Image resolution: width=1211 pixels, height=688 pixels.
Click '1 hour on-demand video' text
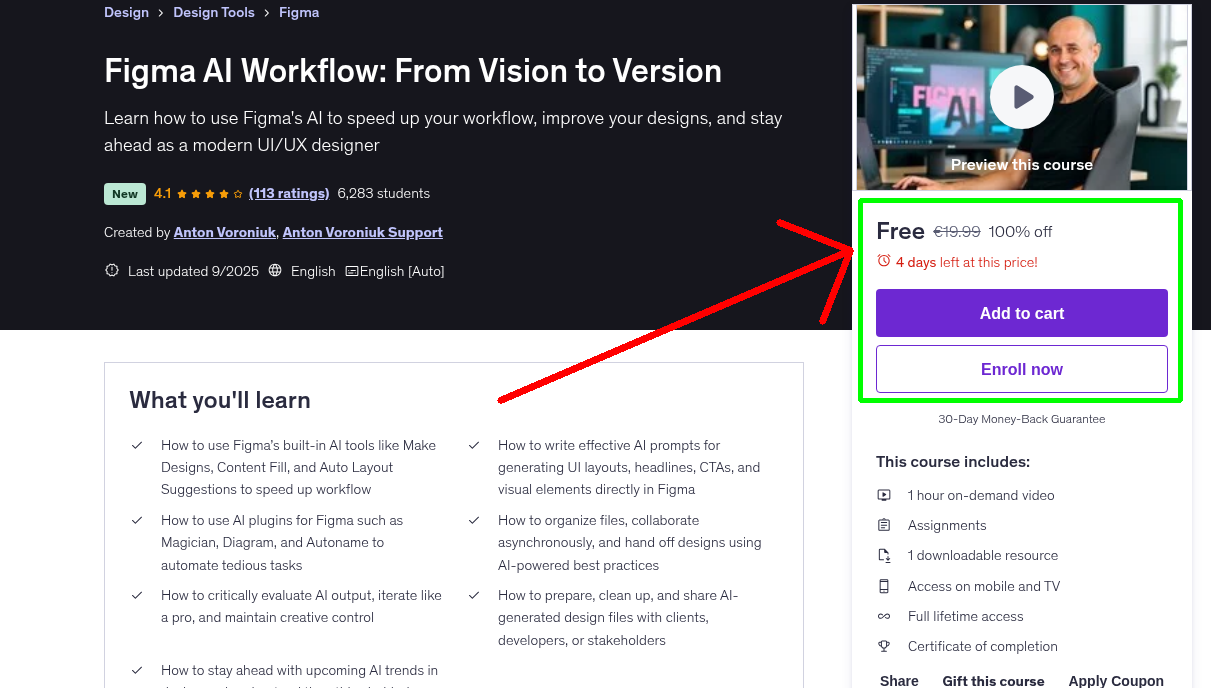[x=981, y=495]
